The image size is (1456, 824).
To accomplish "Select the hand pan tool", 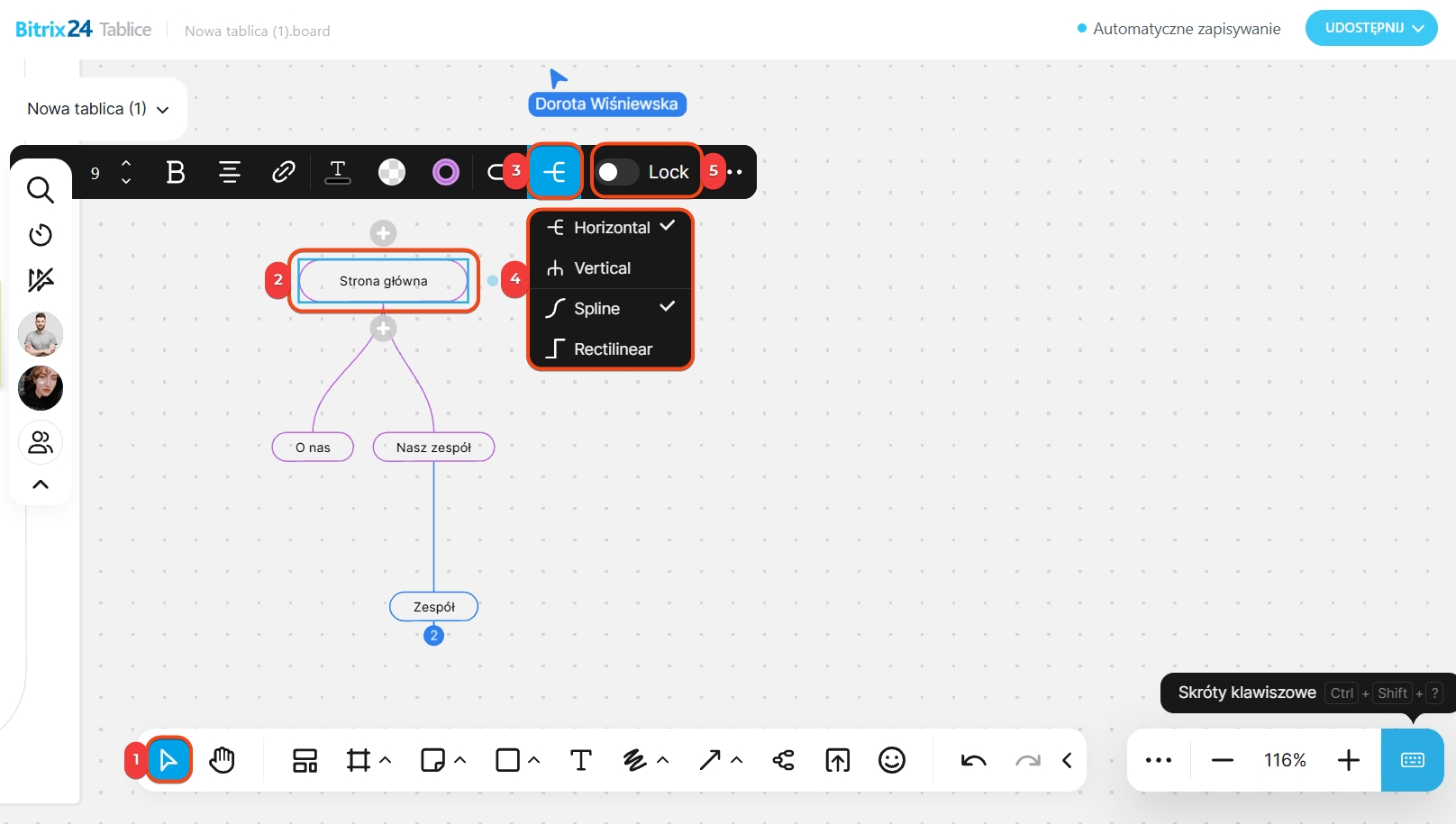I will click(222, 760).
